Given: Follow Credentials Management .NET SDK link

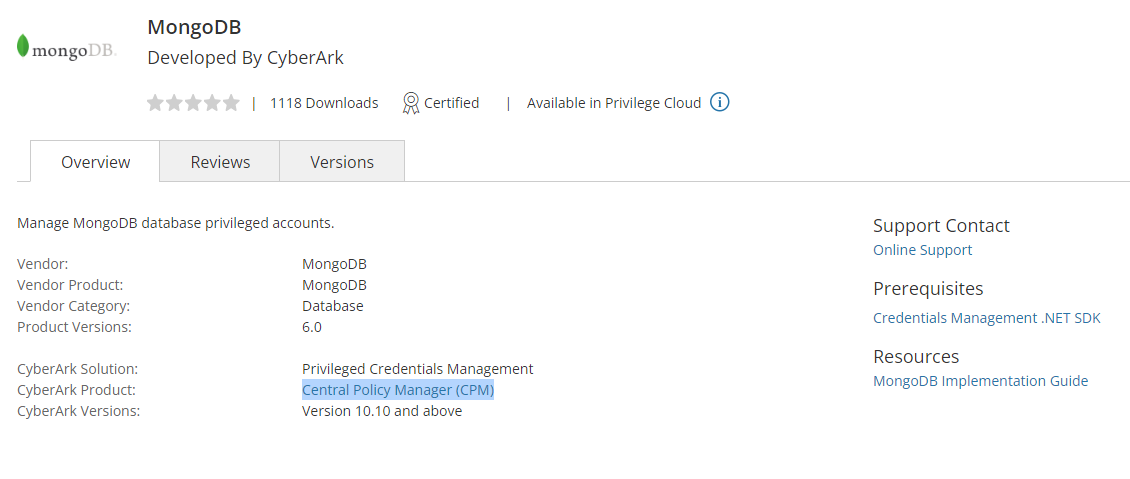Looking at the screenshot, I should point(986,318).
